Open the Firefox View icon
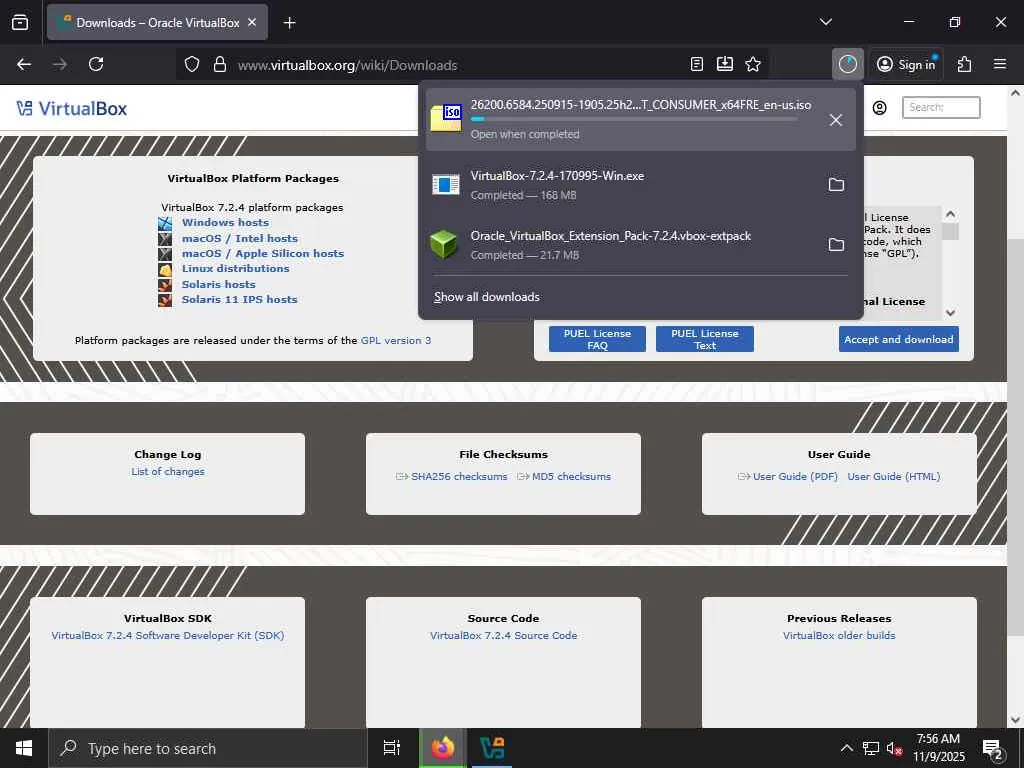Image resolution: width=1024 pixels, height=768 pixels. tap(20, 23)
